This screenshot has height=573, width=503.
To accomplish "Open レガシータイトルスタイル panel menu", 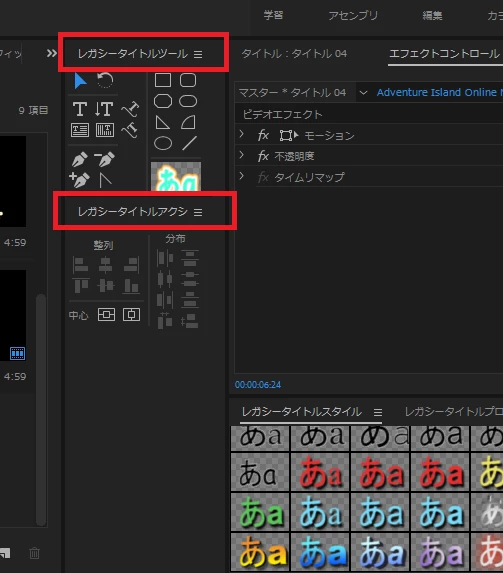I will (x=378, y=413).
